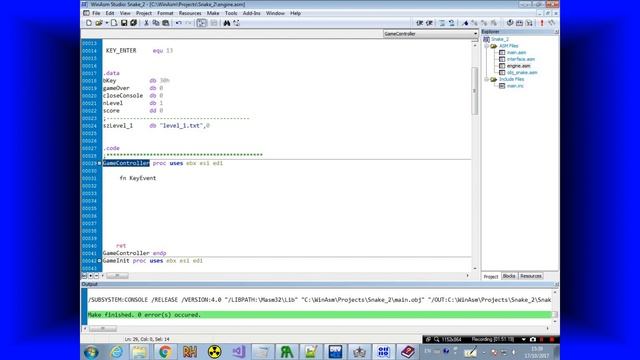Image resolution: width=640 pixels, height=360 pixels.
Task: Open the Project menu
Action: click(144, 13)
